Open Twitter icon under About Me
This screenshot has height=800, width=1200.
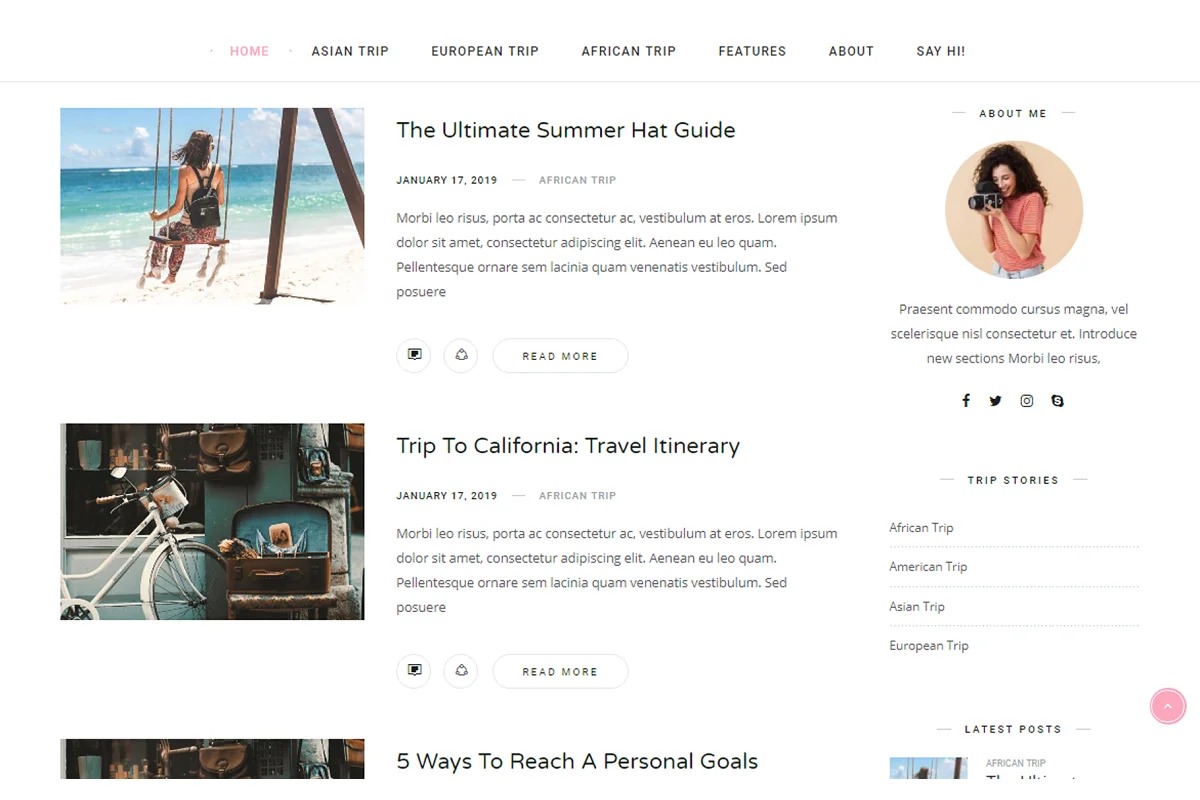[x=996, y=401]
